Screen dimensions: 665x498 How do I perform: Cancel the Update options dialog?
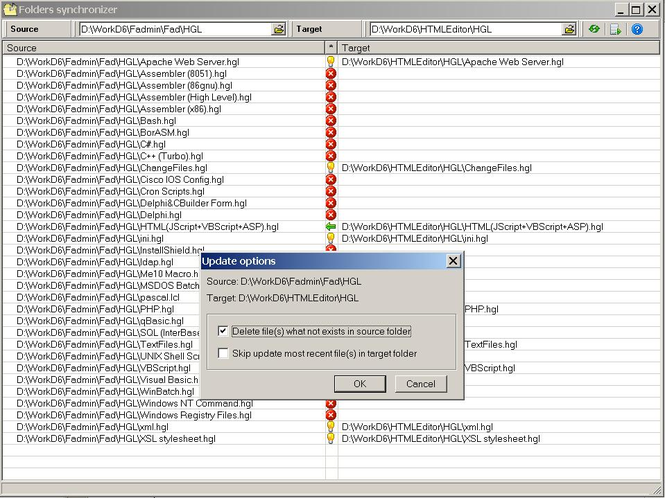tap(421, 384)
